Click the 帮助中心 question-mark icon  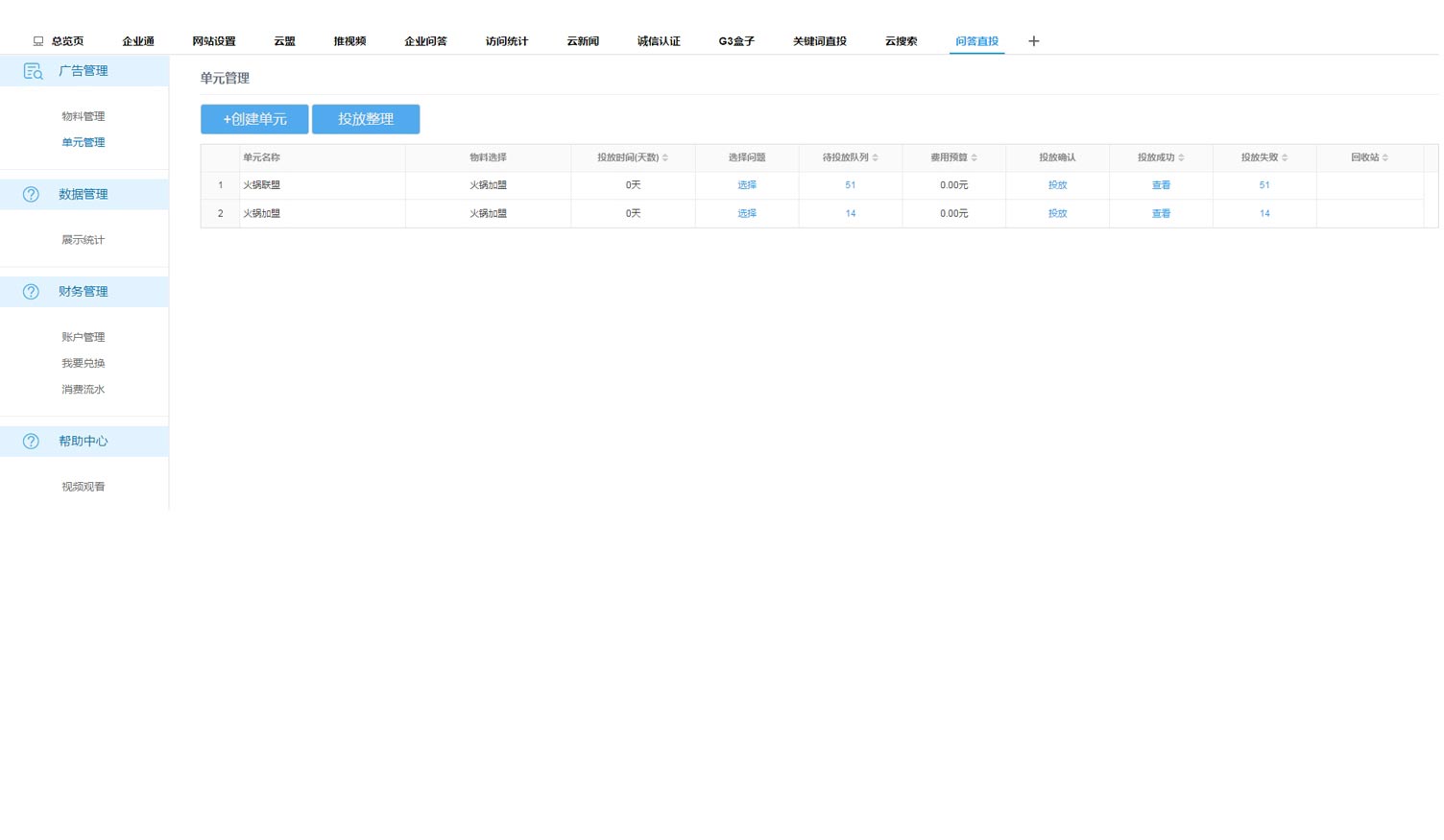pos(31,442)
